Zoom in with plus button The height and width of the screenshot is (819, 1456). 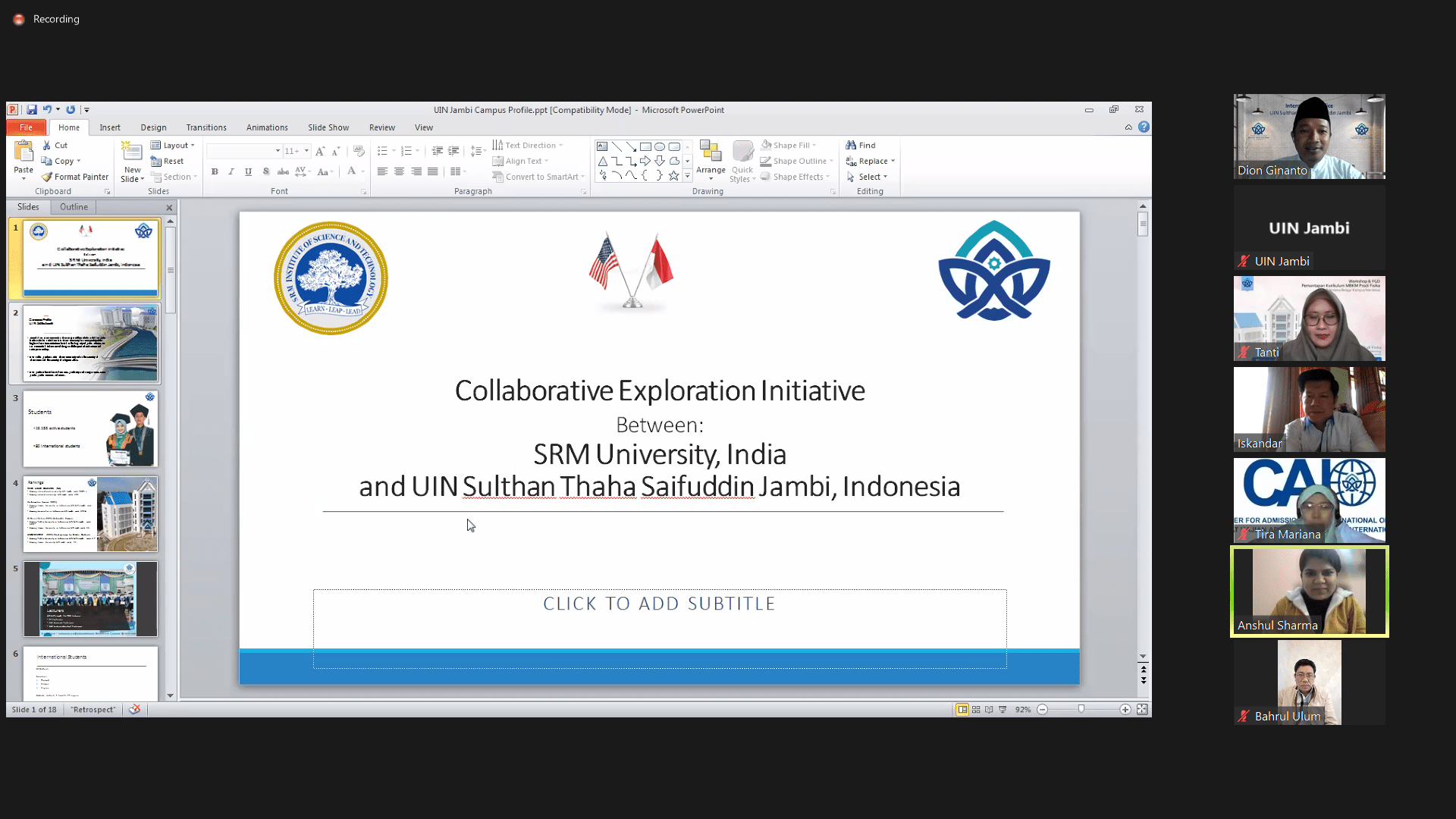(1125, 710)
